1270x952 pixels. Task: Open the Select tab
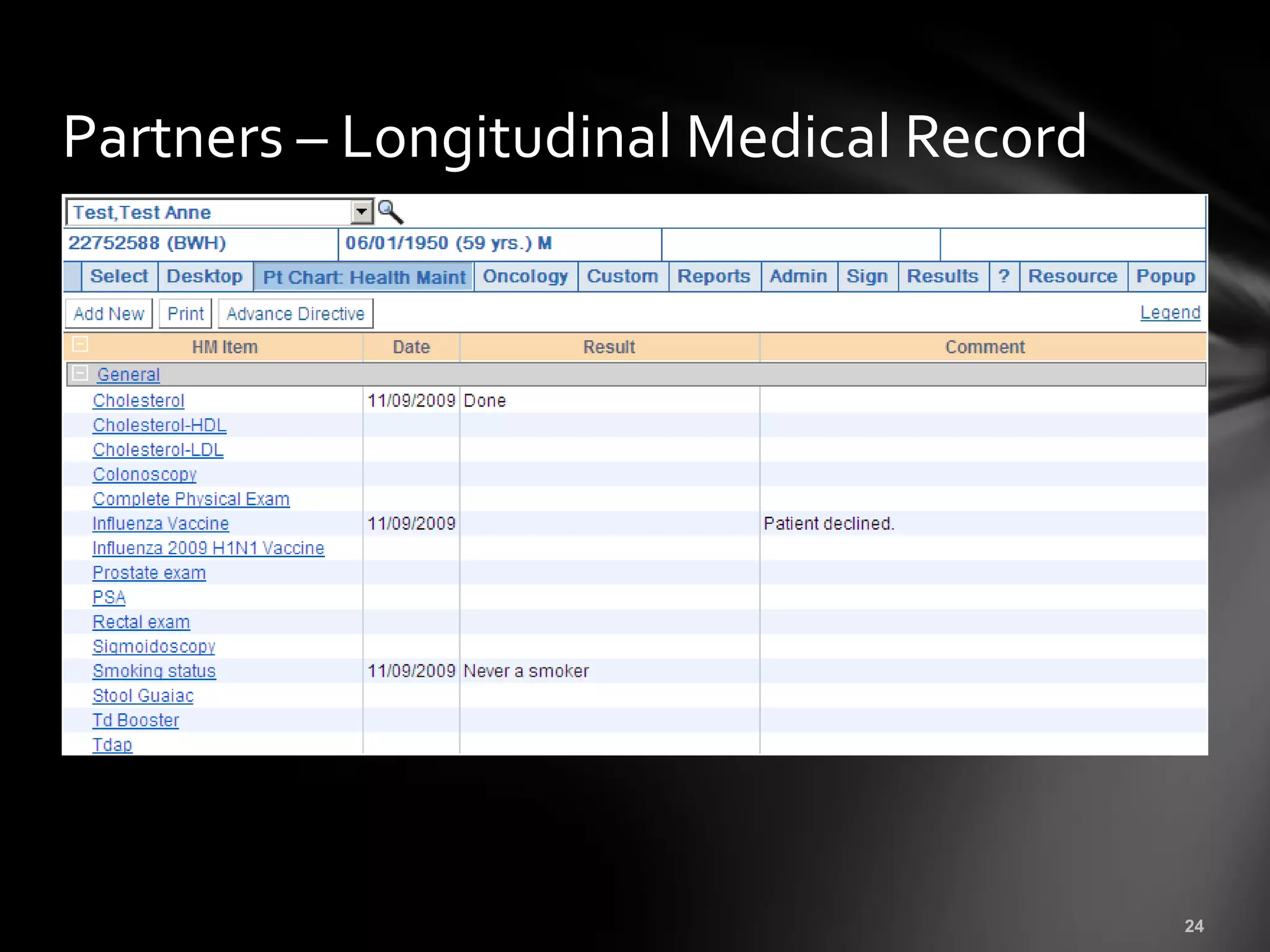119,276
